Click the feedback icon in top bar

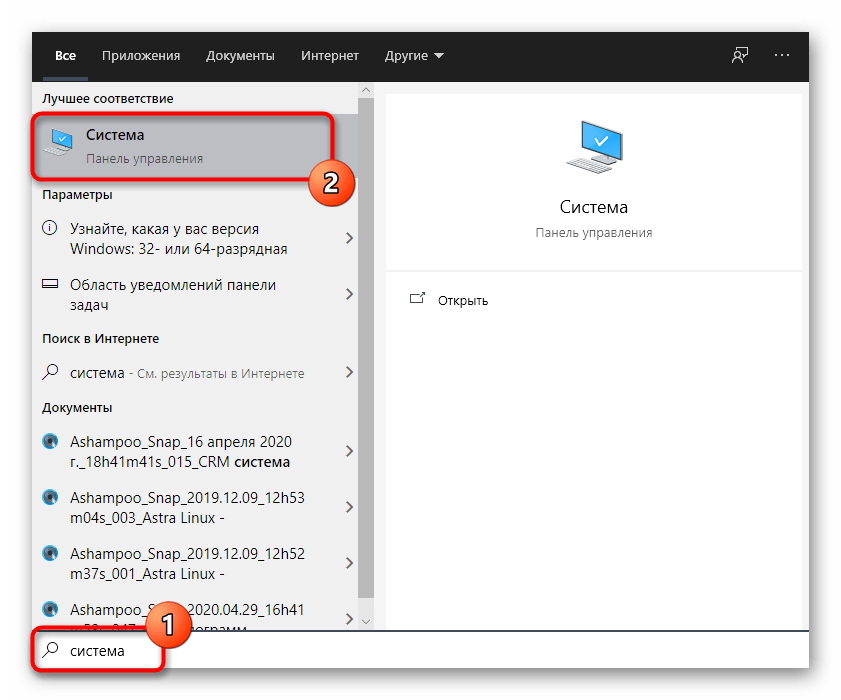click(x=739, y=56)
